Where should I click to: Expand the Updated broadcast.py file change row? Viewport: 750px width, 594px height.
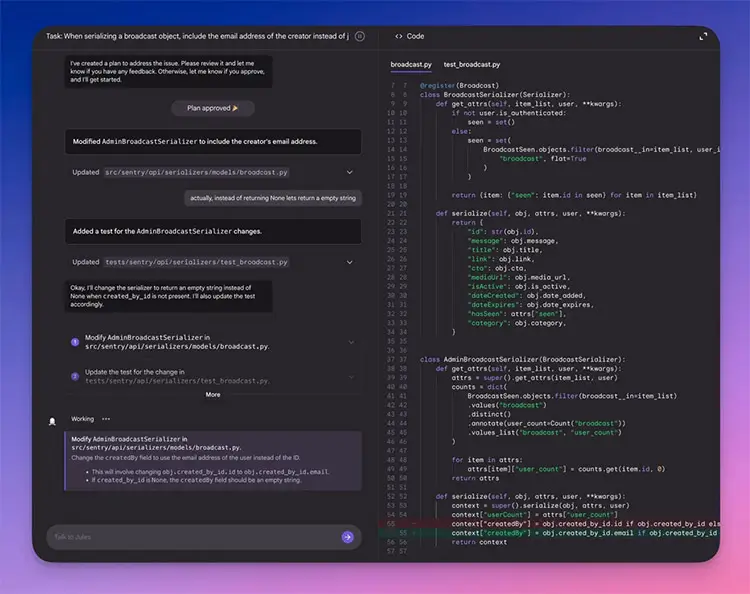[350, 172]
